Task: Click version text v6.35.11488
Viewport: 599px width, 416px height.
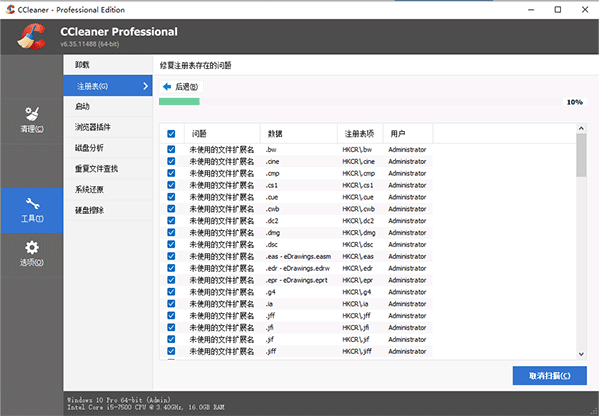Action: pyautogui.click(x=90, y=44)
